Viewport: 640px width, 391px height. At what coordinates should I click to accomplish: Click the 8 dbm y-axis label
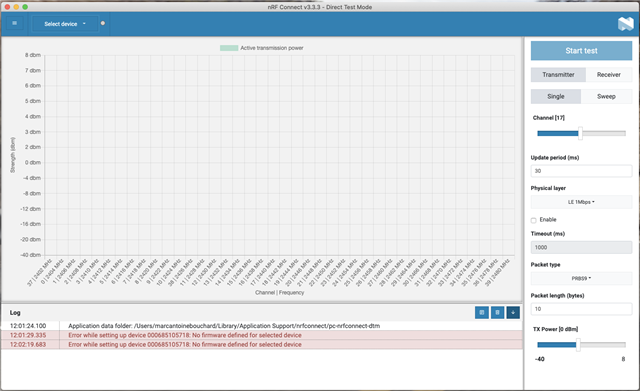[x=33, y=55]
